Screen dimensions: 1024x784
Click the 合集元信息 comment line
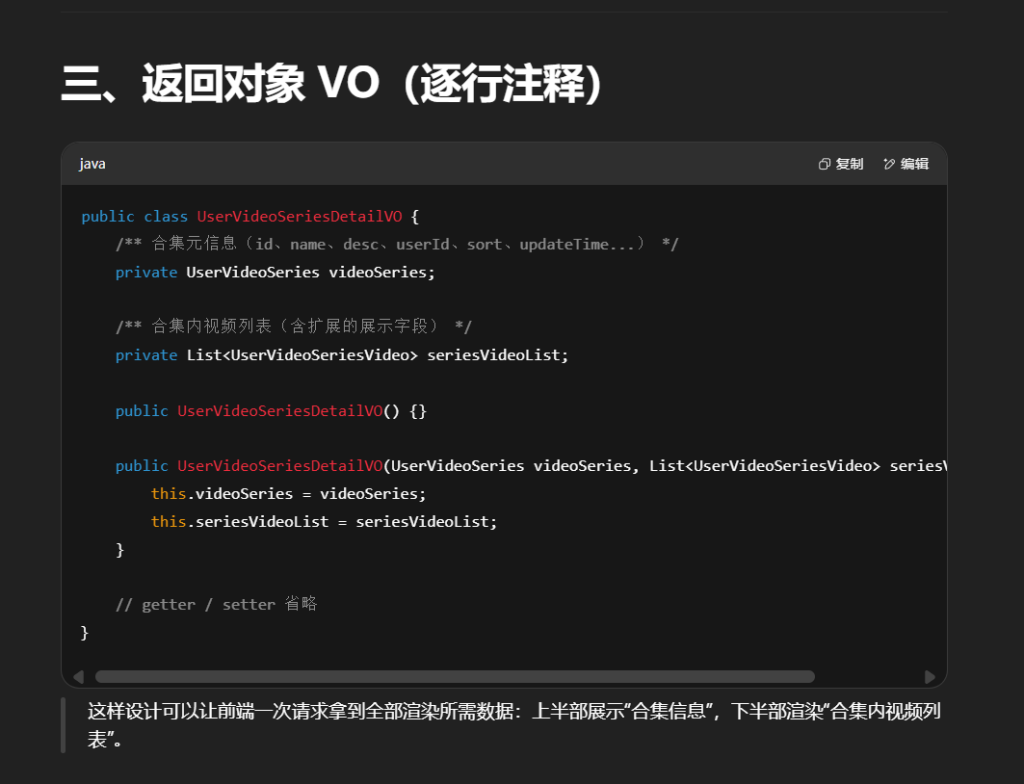tap(396, 244)
